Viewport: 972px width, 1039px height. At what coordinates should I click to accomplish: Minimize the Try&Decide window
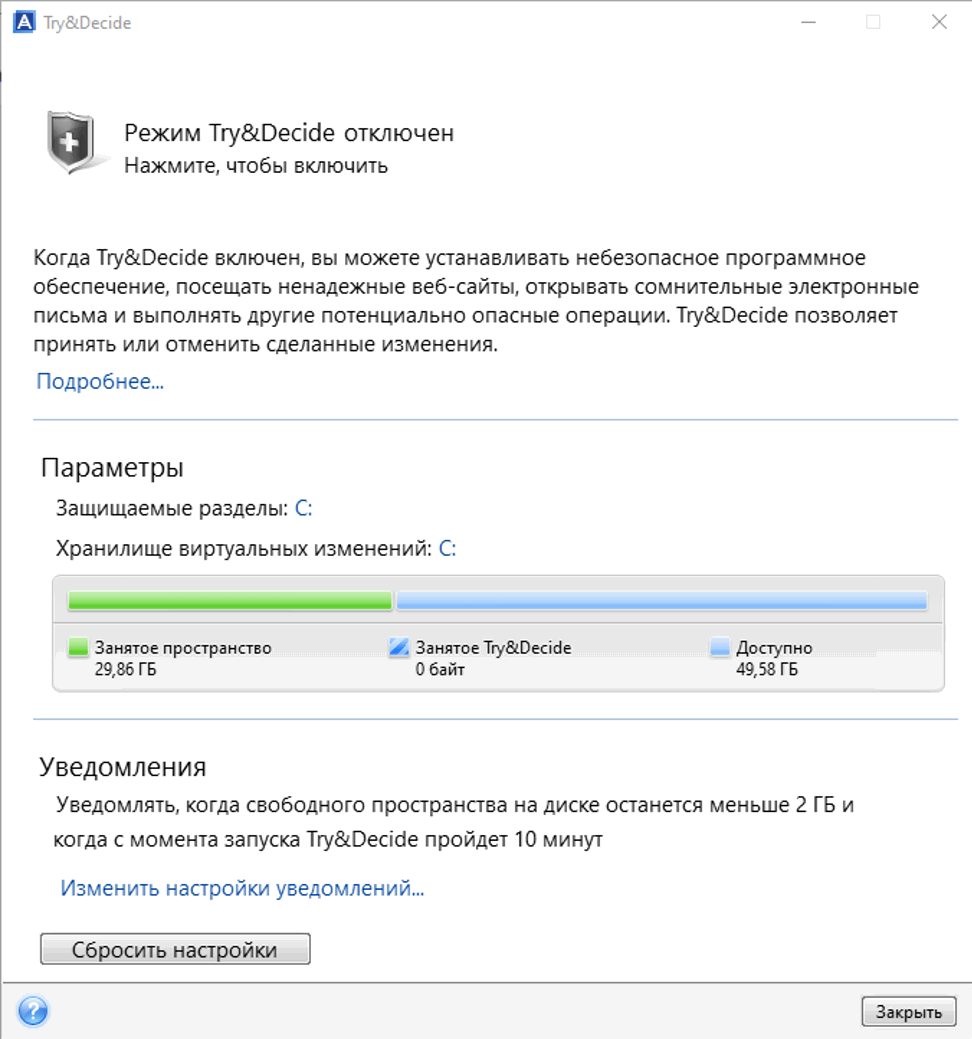tap(808, 22)
